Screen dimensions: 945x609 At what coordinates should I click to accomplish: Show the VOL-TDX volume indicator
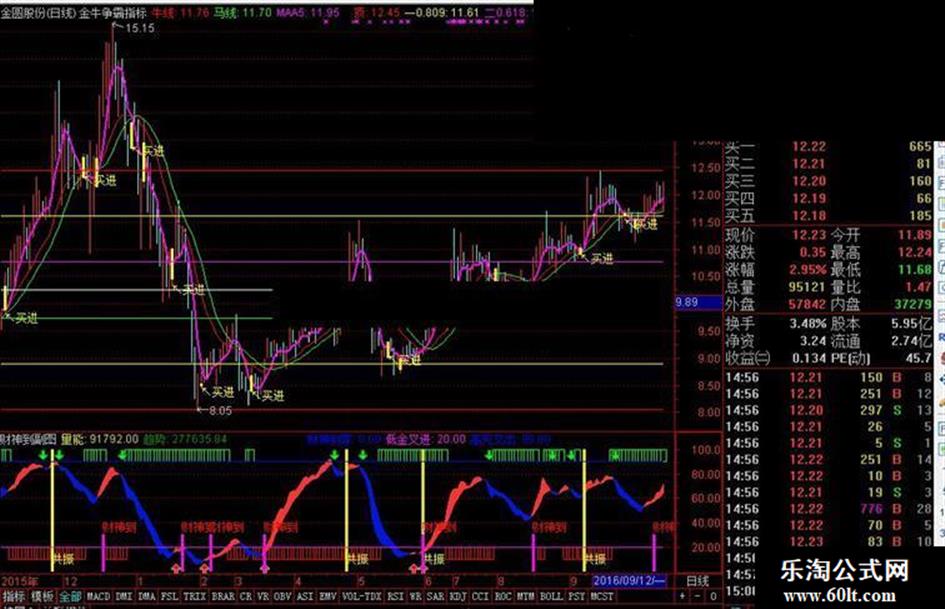tap(362, 596)
